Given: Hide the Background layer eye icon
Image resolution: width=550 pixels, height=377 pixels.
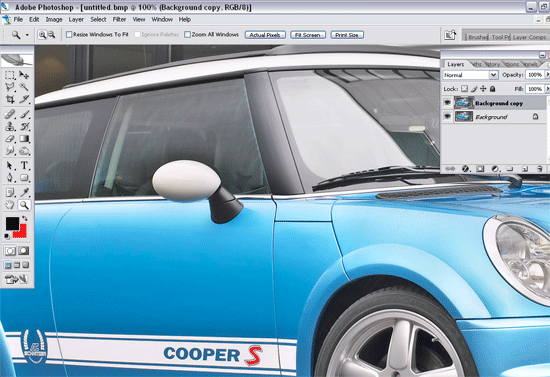Looking at the screenshot, I should coord(447,116).
